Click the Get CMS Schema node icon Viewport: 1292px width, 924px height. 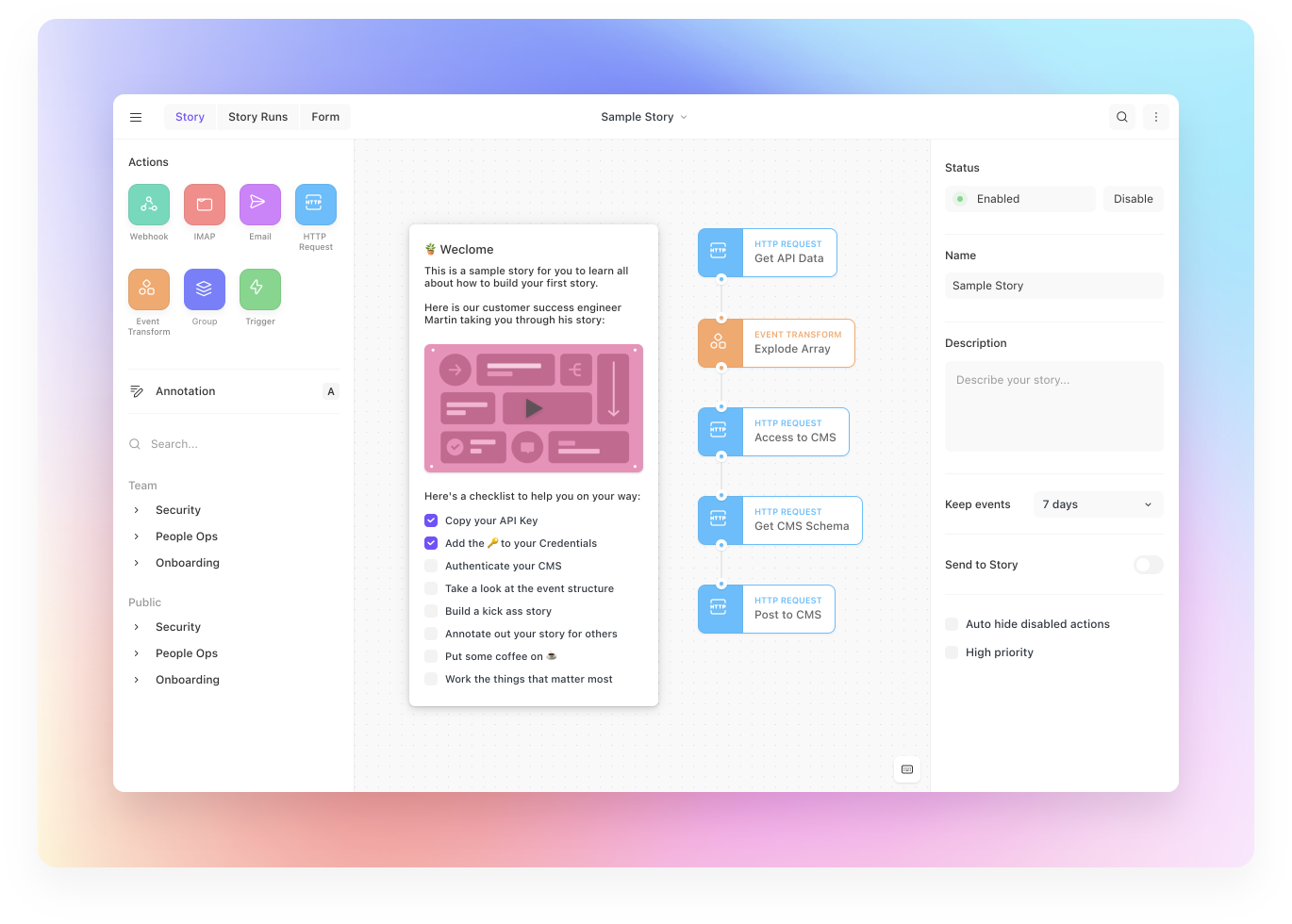pyautogui.click(x=720, y=520)
